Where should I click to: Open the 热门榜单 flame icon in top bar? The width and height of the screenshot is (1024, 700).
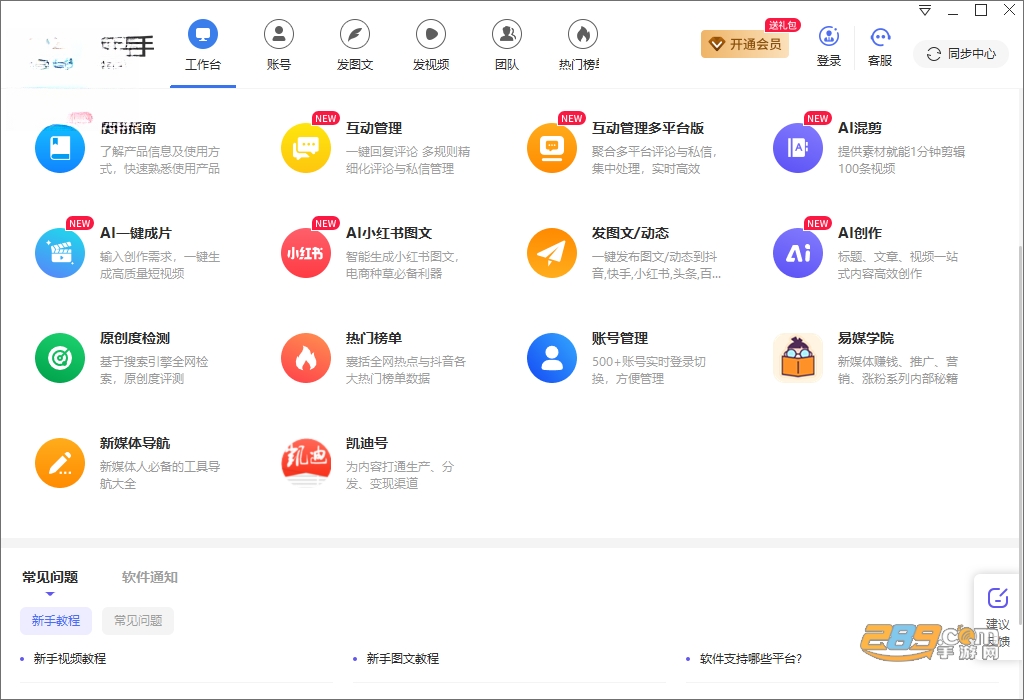[583, 34]
